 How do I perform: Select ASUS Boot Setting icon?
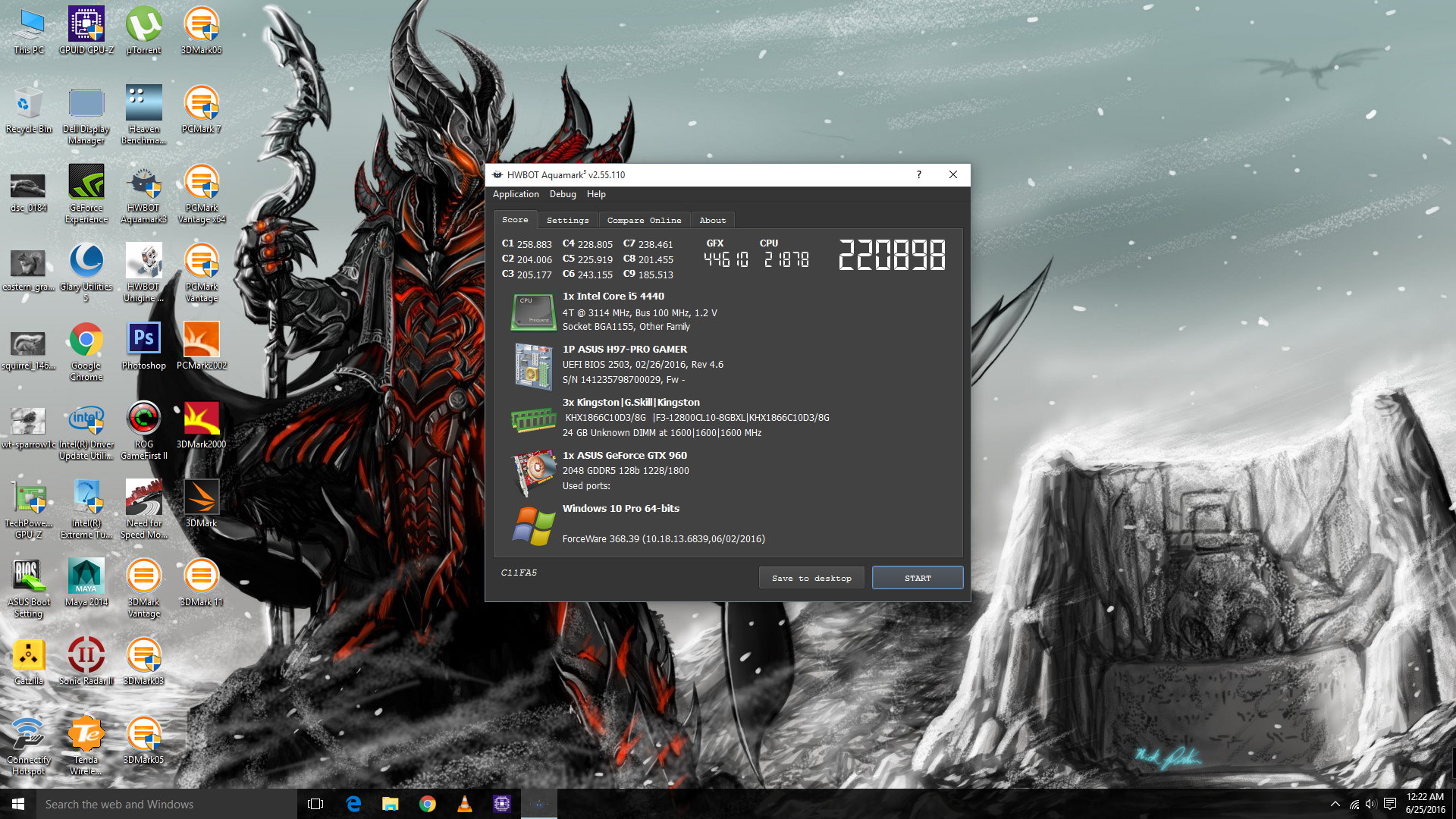(29, 588)
